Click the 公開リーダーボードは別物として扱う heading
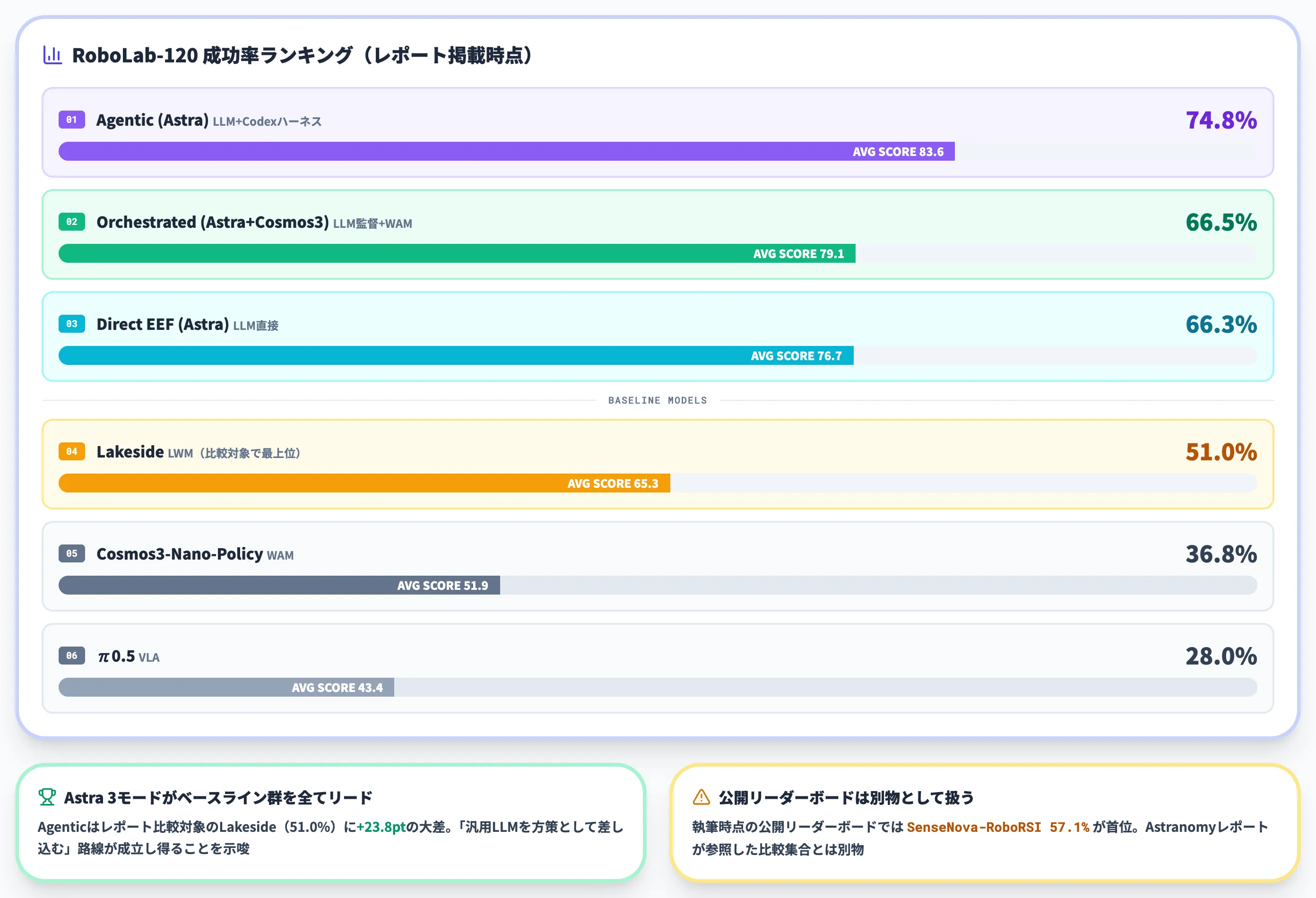1316x898 pixels. pos(846,798)
